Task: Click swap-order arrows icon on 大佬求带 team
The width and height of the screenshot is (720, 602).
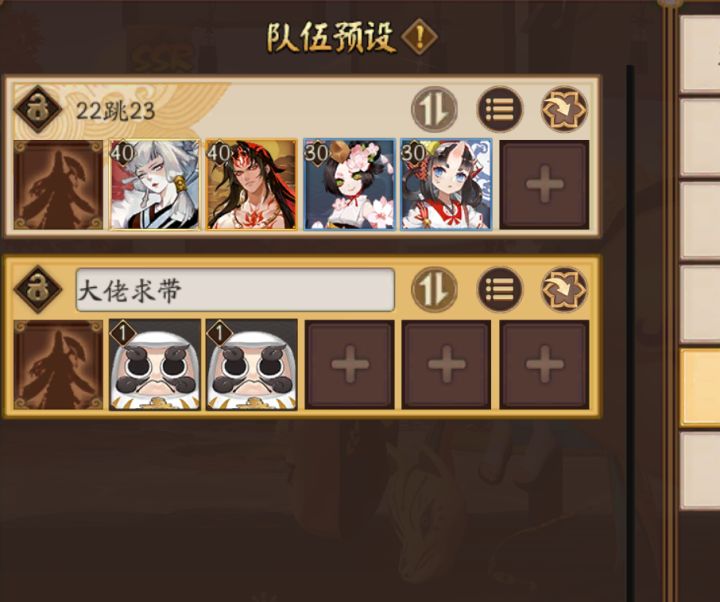Action: [434, 289]
